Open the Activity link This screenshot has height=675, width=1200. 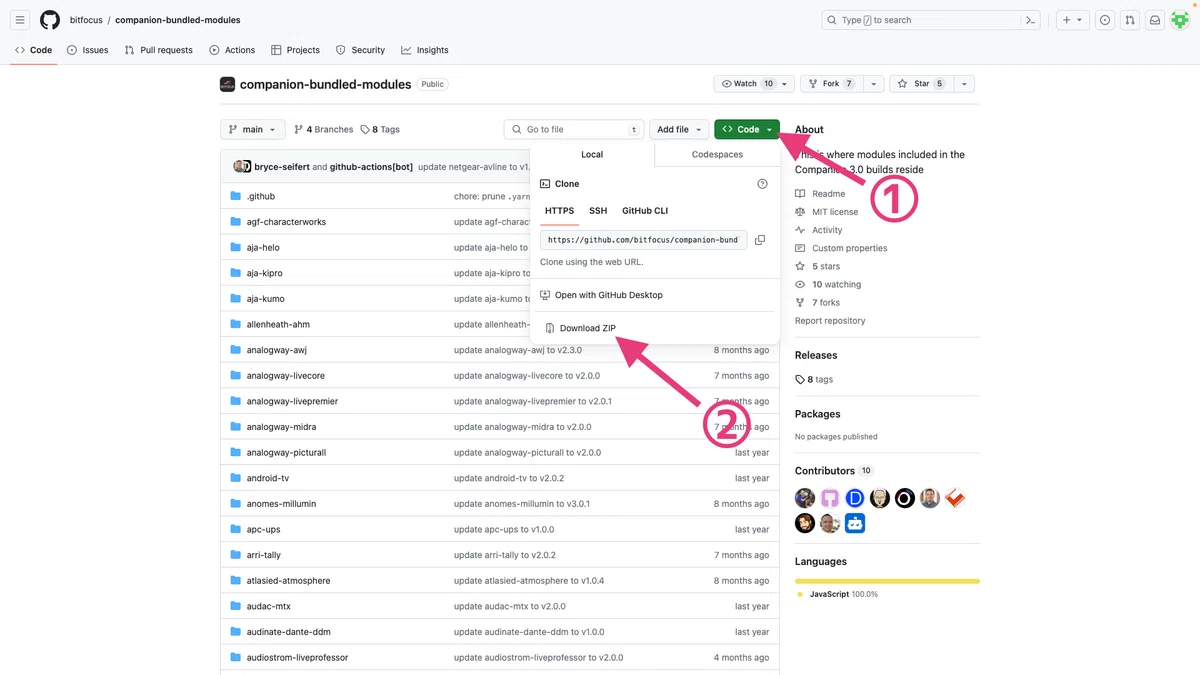click(819, 230)
